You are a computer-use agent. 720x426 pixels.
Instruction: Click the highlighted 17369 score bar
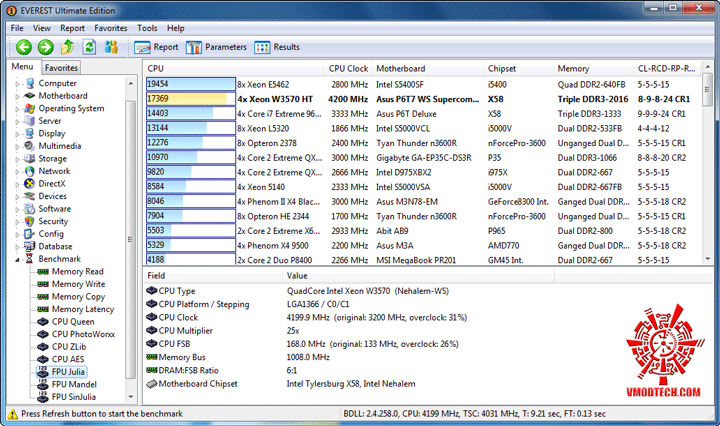click(x=191, y=99)
